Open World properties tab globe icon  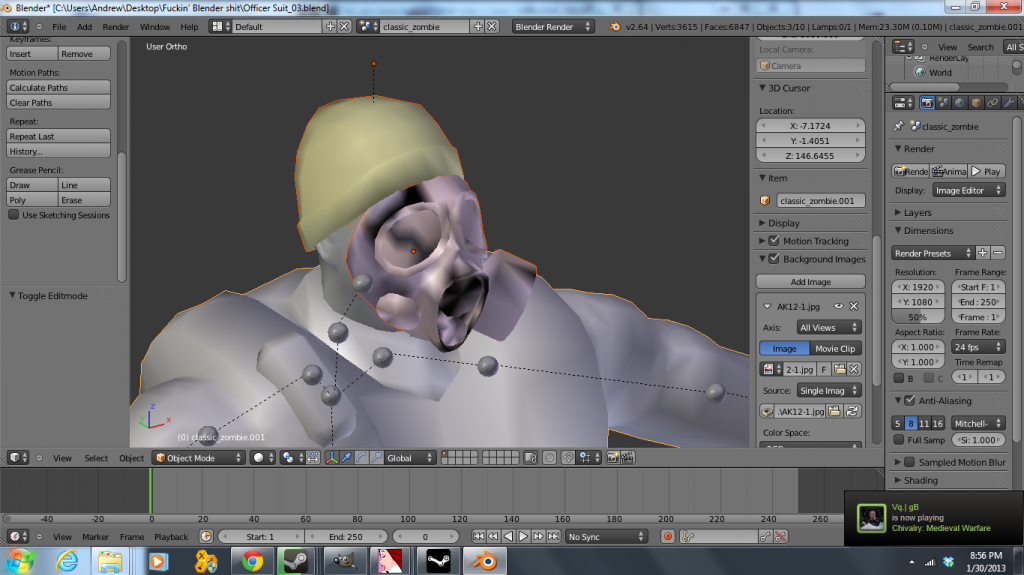point(959,103)
